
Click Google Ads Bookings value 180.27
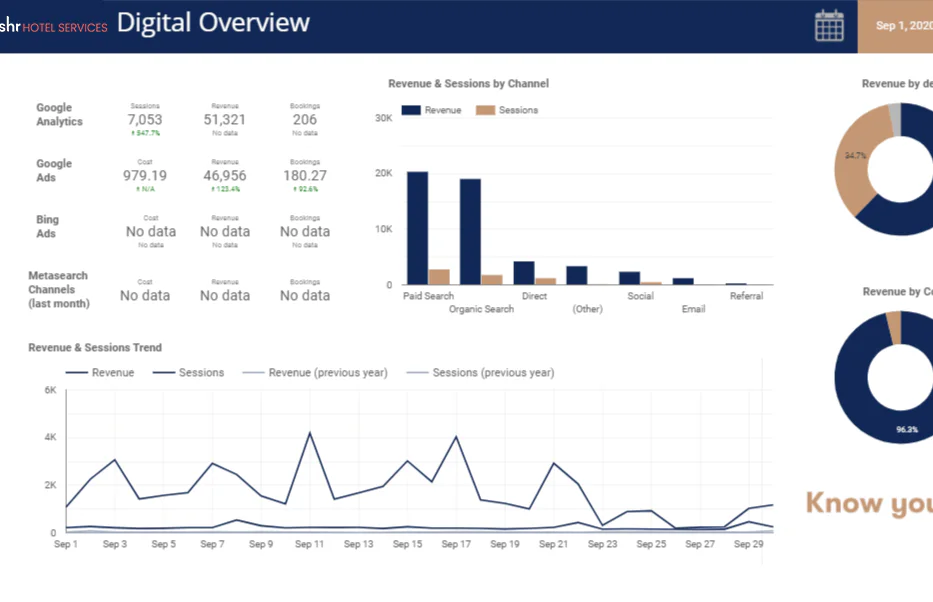(305, 175)
